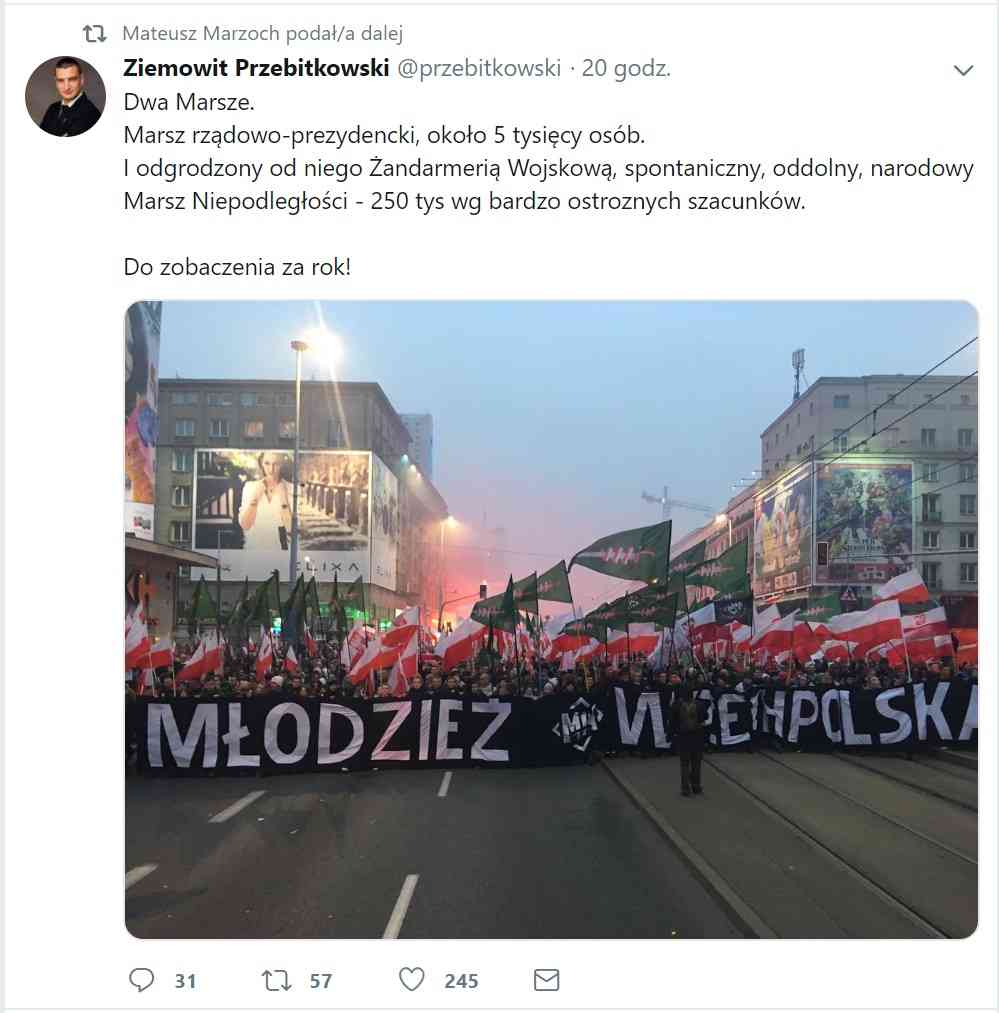Click the reply speech bubble icon
The width and height of the screenshot is (999, 1013).
point(142,980)
